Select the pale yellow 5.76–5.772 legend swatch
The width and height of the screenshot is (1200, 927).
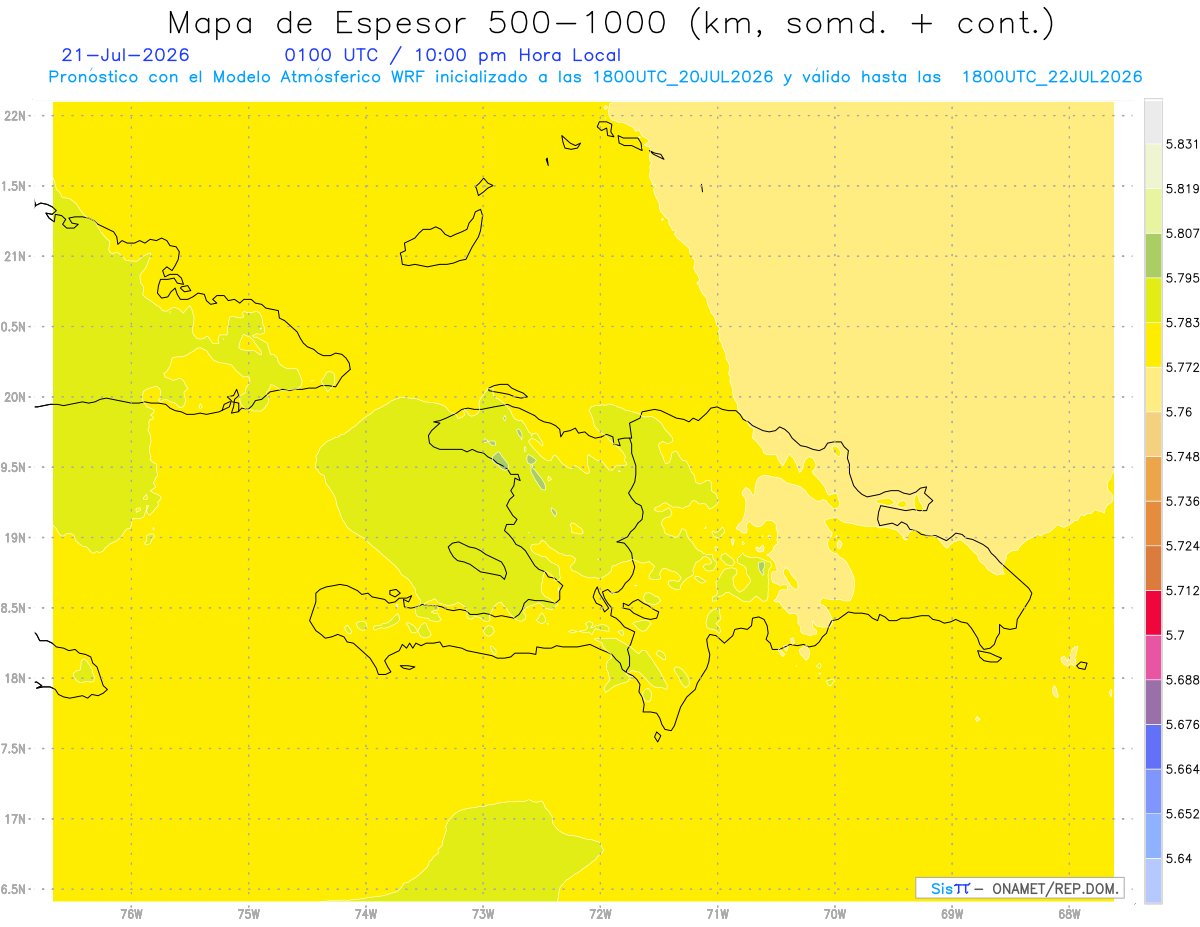point(1153,389)
